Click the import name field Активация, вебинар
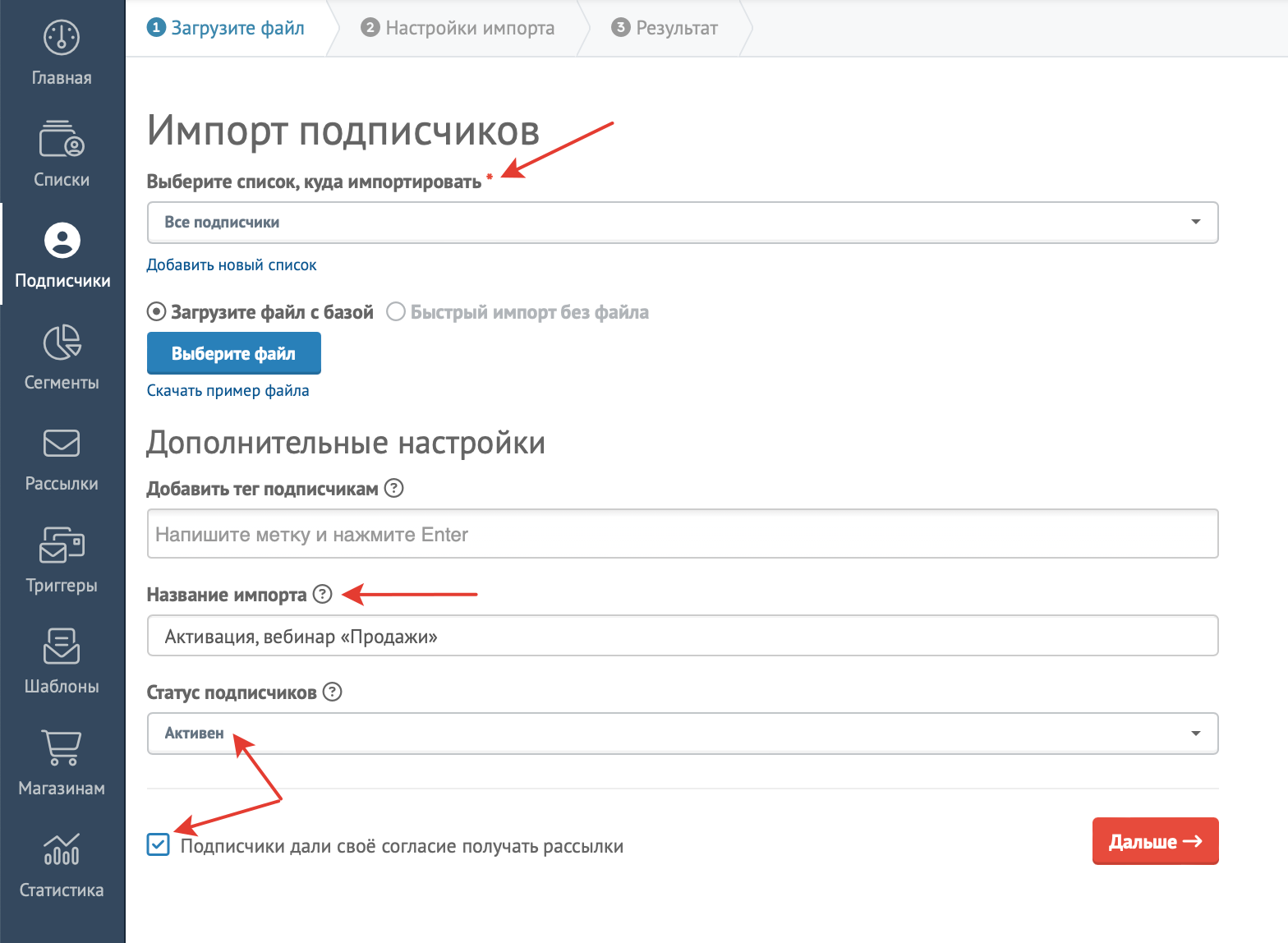The width and height of the screenshot is (1288, 943). (683, 636)
